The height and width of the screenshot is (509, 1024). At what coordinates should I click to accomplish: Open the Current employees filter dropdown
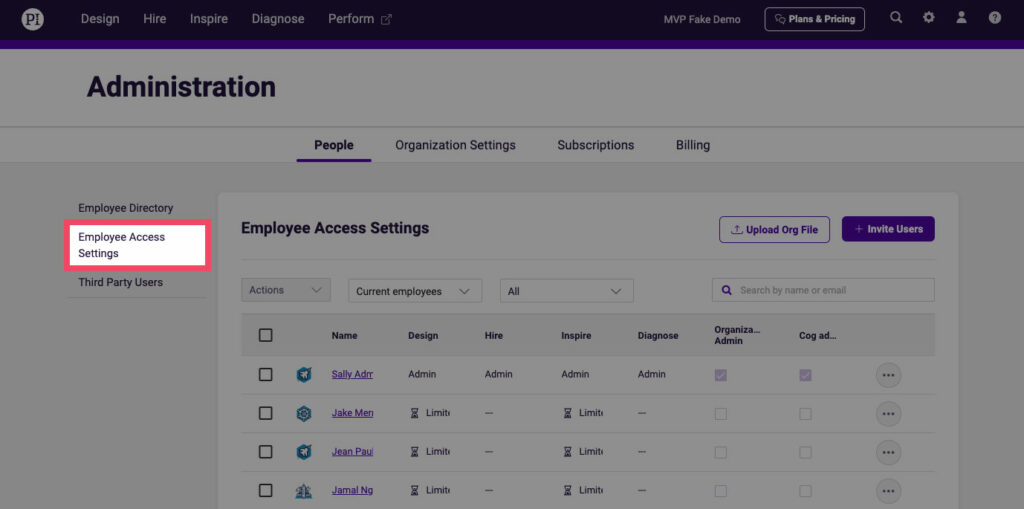pyautogui.click(x=415, y=291)
